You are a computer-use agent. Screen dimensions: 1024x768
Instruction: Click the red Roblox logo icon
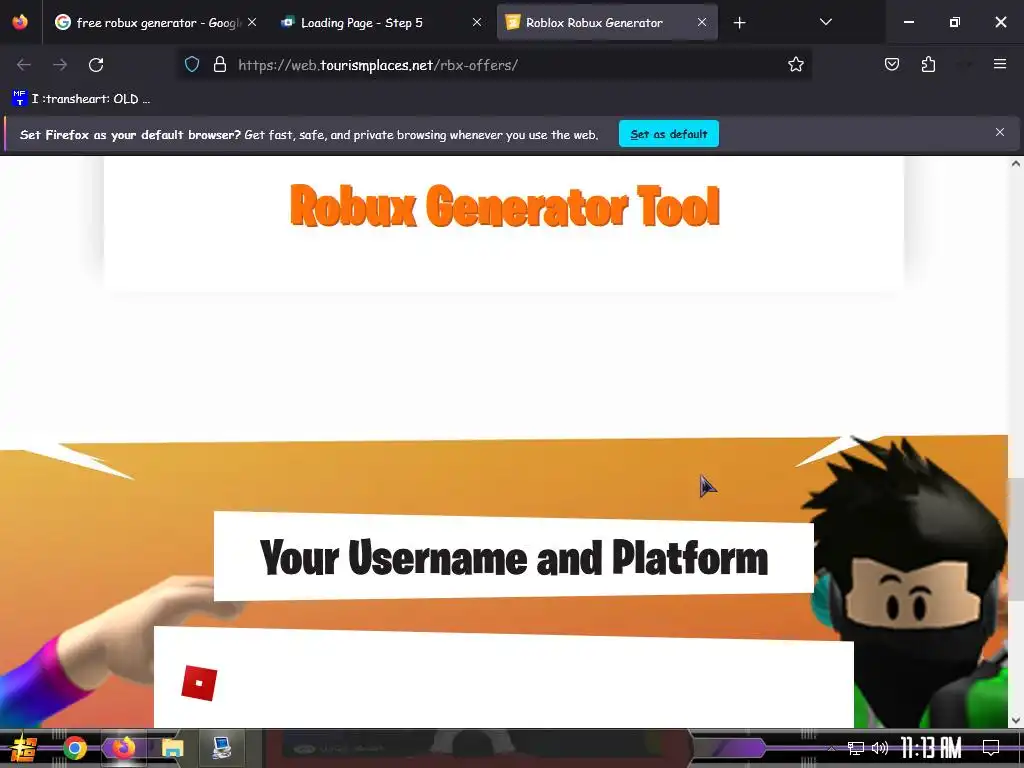click(199, 683)
